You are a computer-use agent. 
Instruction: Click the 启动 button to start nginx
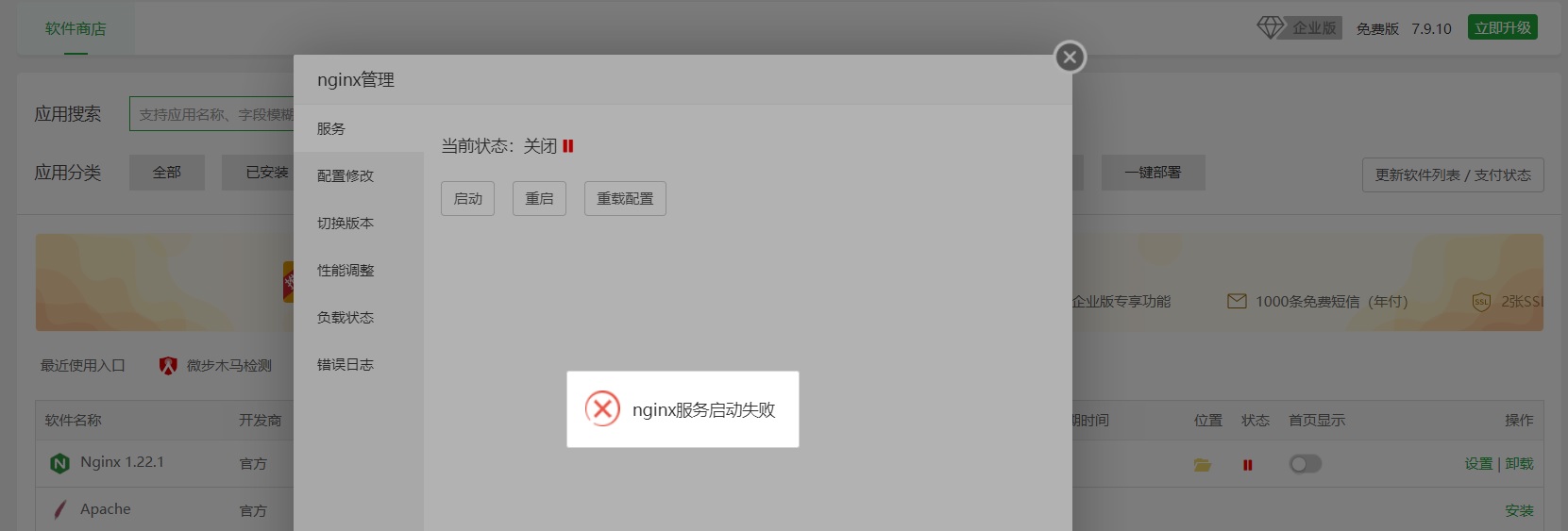pyautogui.click(x=467, y=199)
